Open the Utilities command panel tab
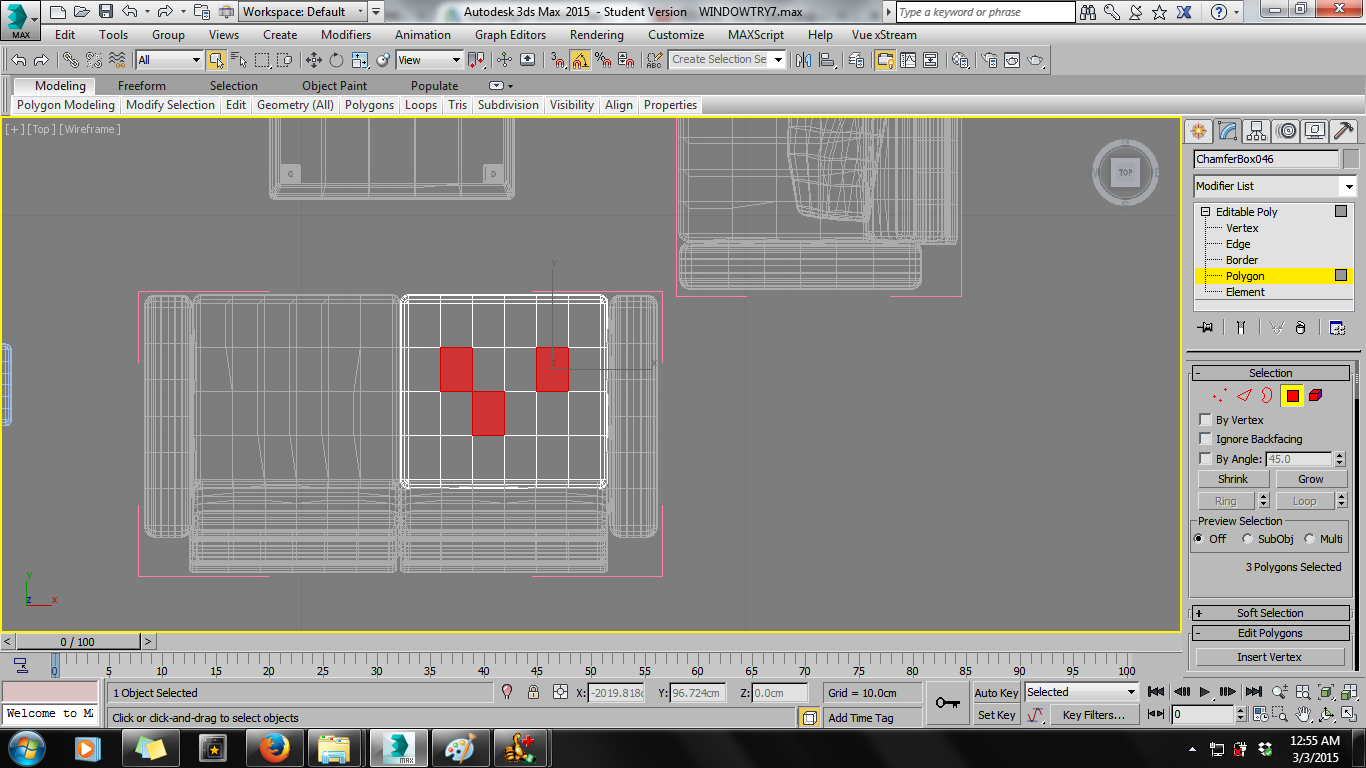 (1344, 131)
